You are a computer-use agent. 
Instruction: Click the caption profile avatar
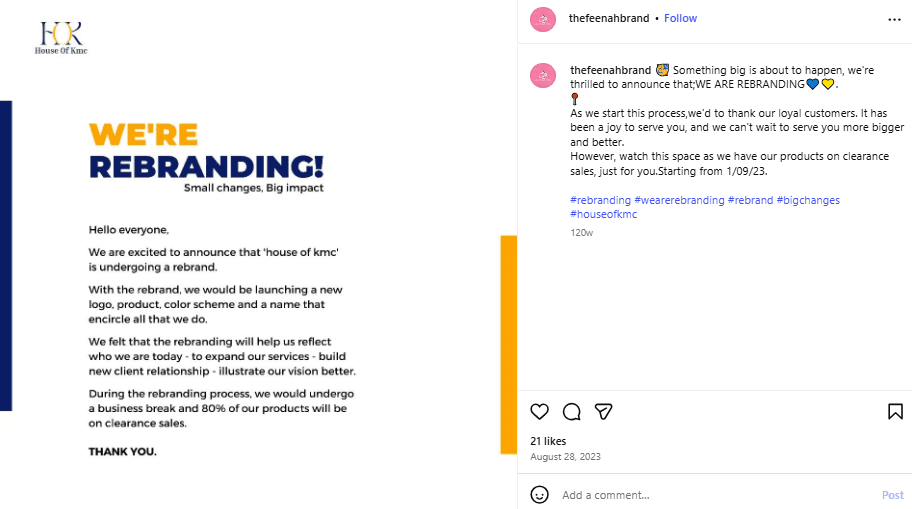[543, 75]
